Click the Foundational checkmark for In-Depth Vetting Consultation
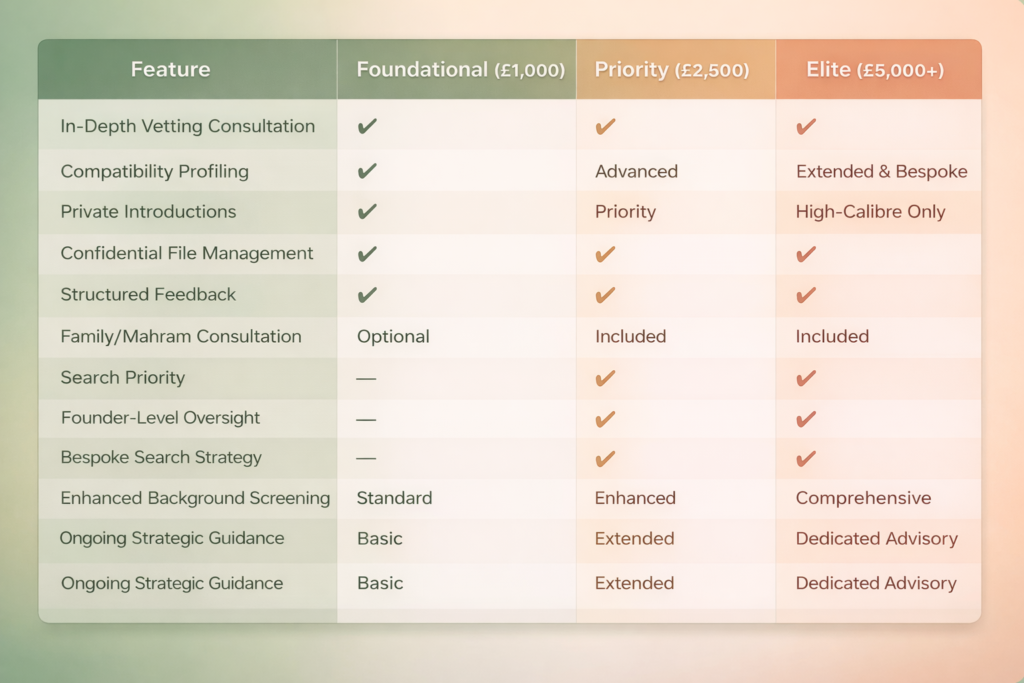 (x=367, y=127)
